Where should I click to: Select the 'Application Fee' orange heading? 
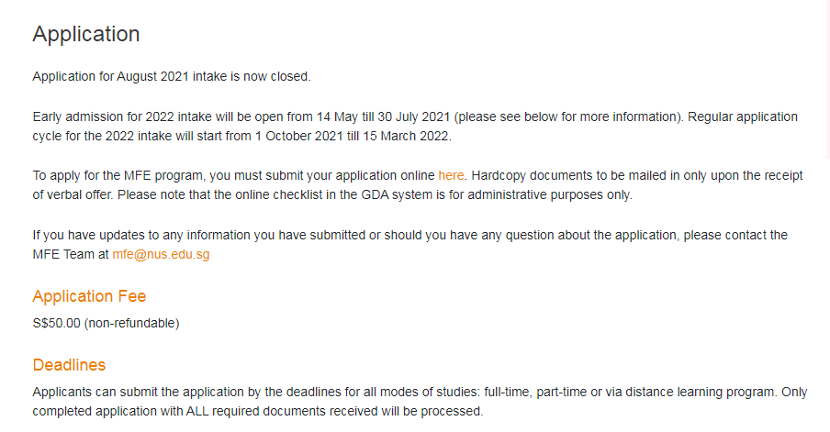[x=89, y=296]
